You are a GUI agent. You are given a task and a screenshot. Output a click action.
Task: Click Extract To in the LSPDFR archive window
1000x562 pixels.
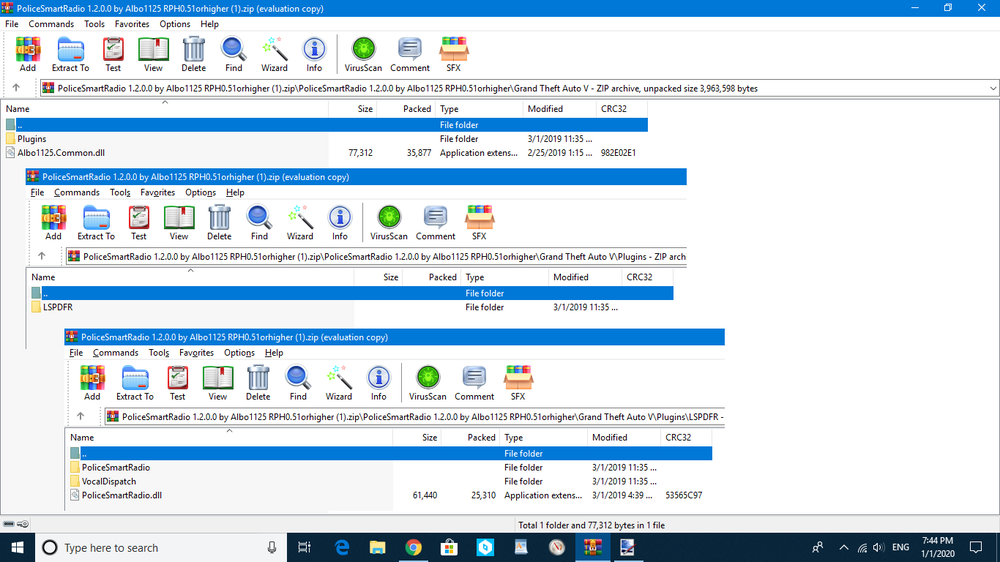pos(135,383)
